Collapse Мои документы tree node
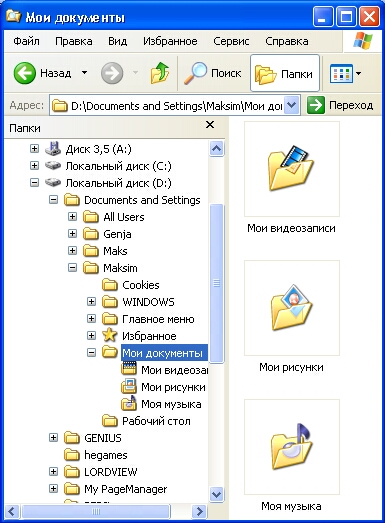This screenshot has height=523, width=385. pyautogui.click(x=91, y=353)
